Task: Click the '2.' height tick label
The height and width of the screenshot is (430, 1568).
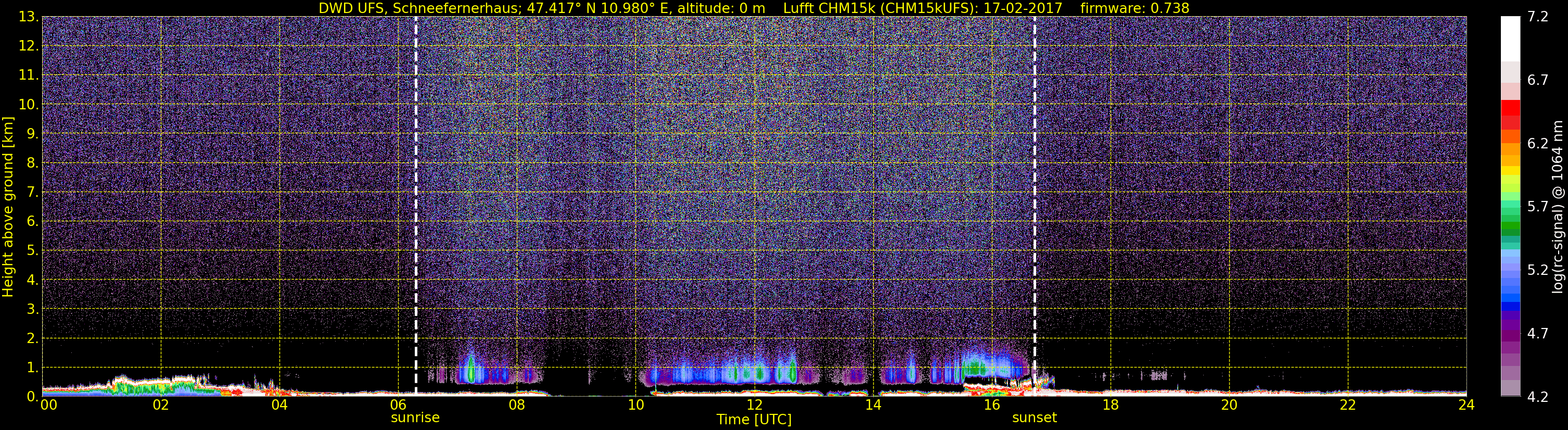Action: 32,339
